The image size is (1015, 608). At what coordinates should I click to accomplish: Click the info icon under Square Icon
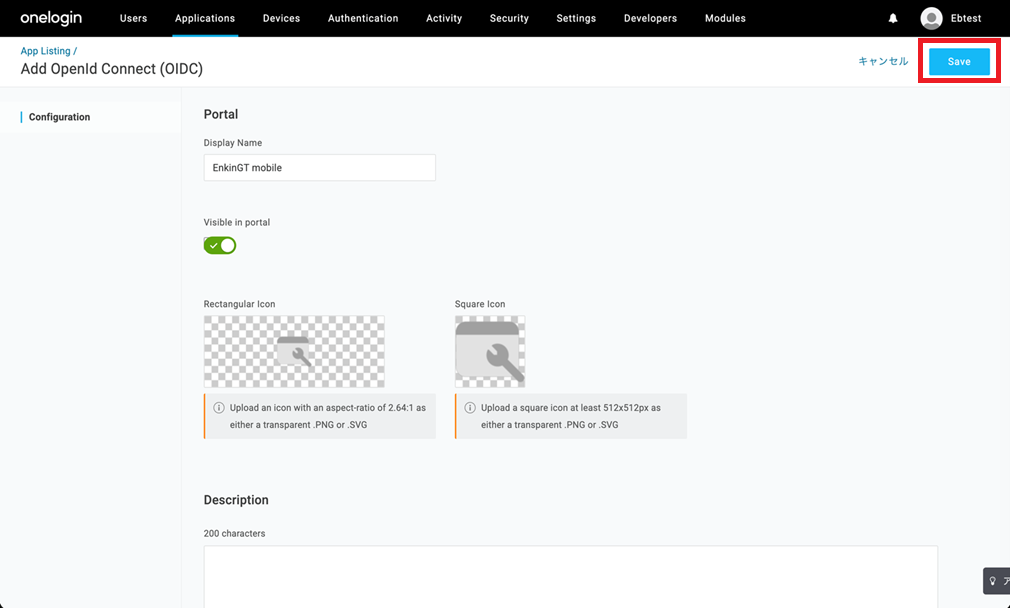click(x=470, y=408)
